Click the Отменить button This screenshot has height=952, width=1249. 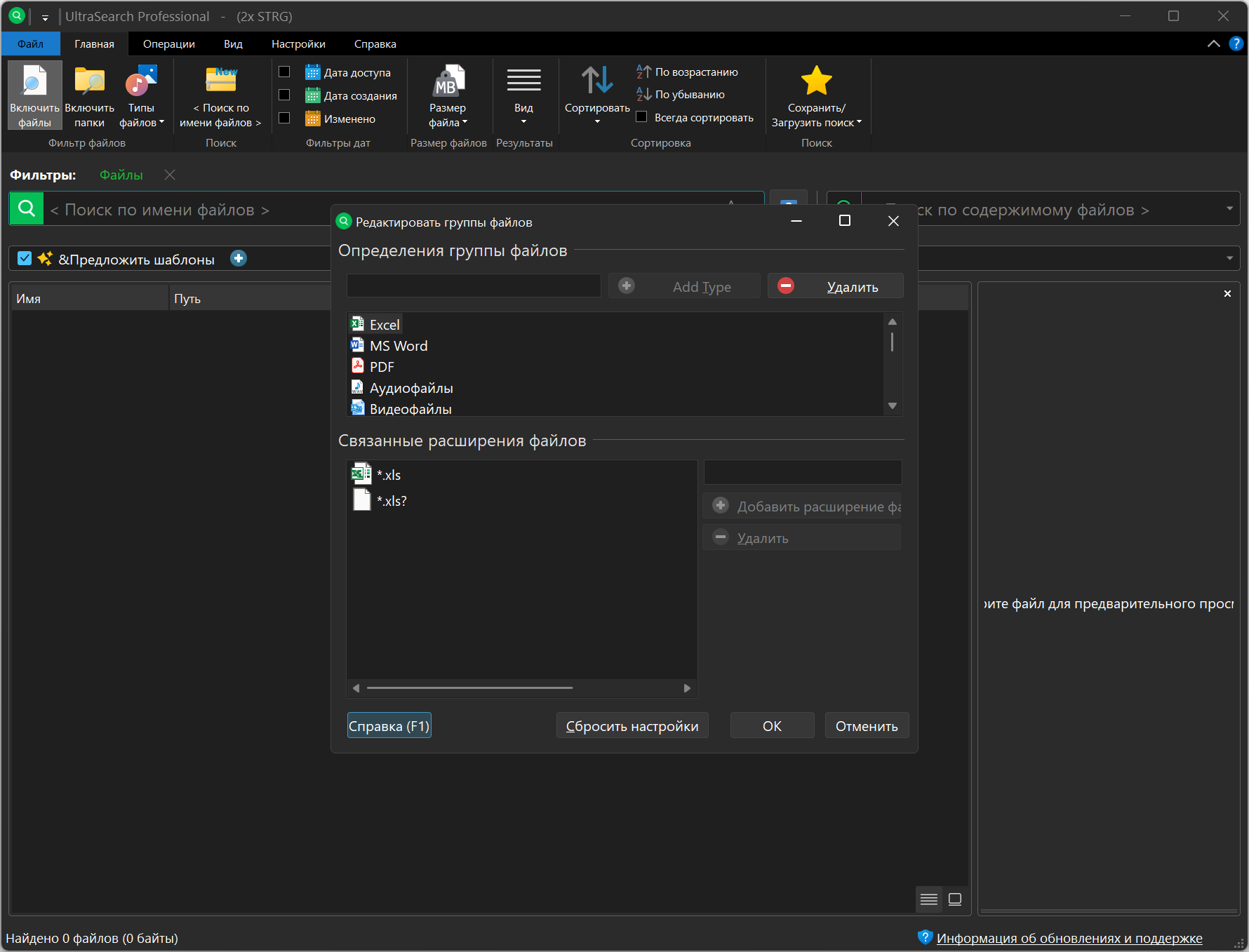pos(867,725)
